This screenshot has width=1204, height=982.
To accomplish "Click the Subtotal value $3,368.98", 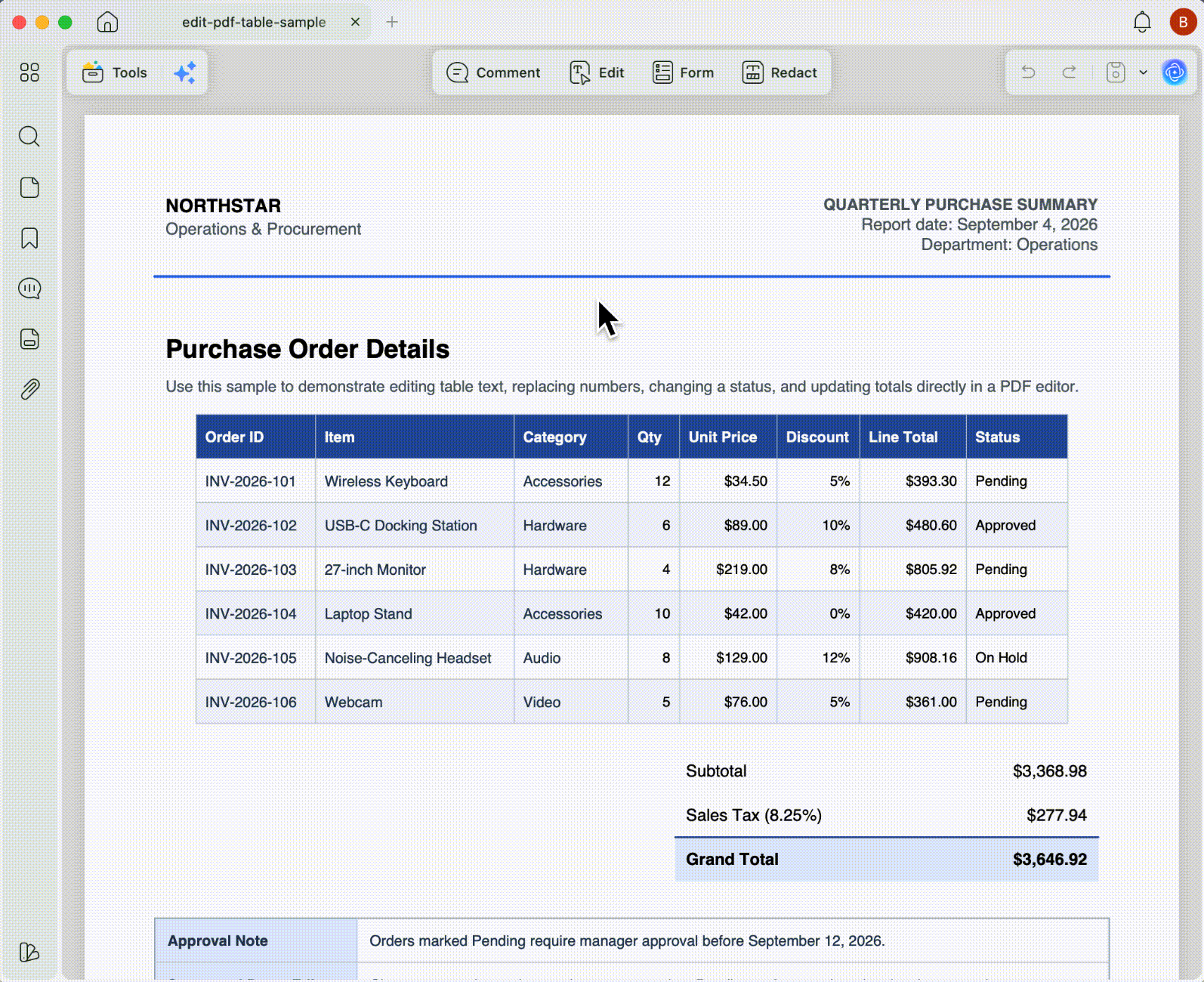I will [x=1050, y=771].
